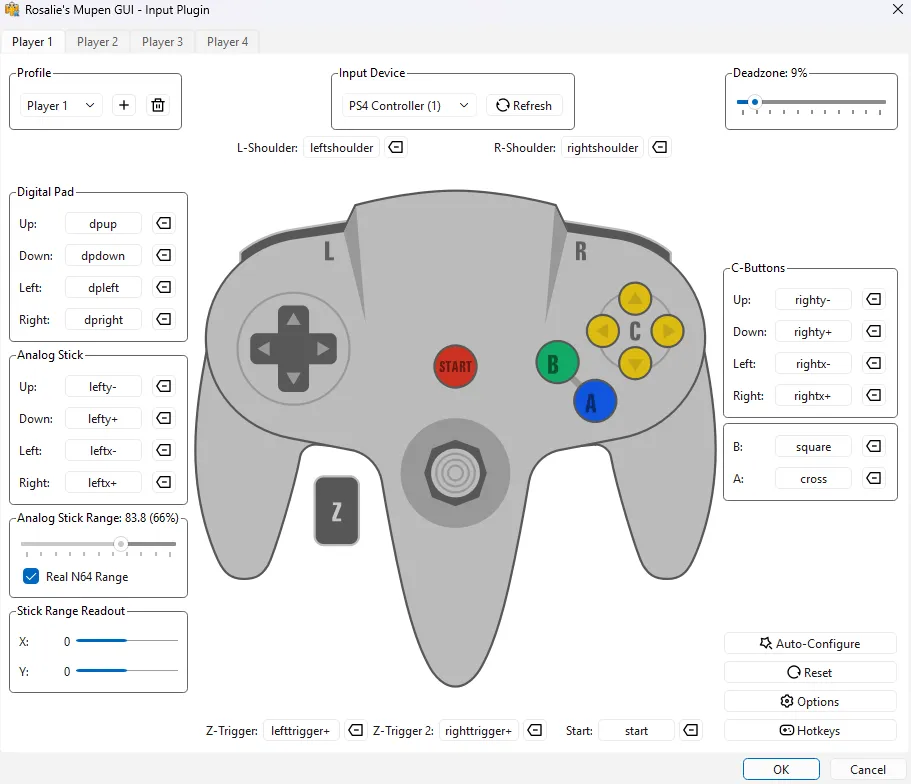
Task: Click the C-Buttons Down righty+ field
Action: [x=813, y=332]
